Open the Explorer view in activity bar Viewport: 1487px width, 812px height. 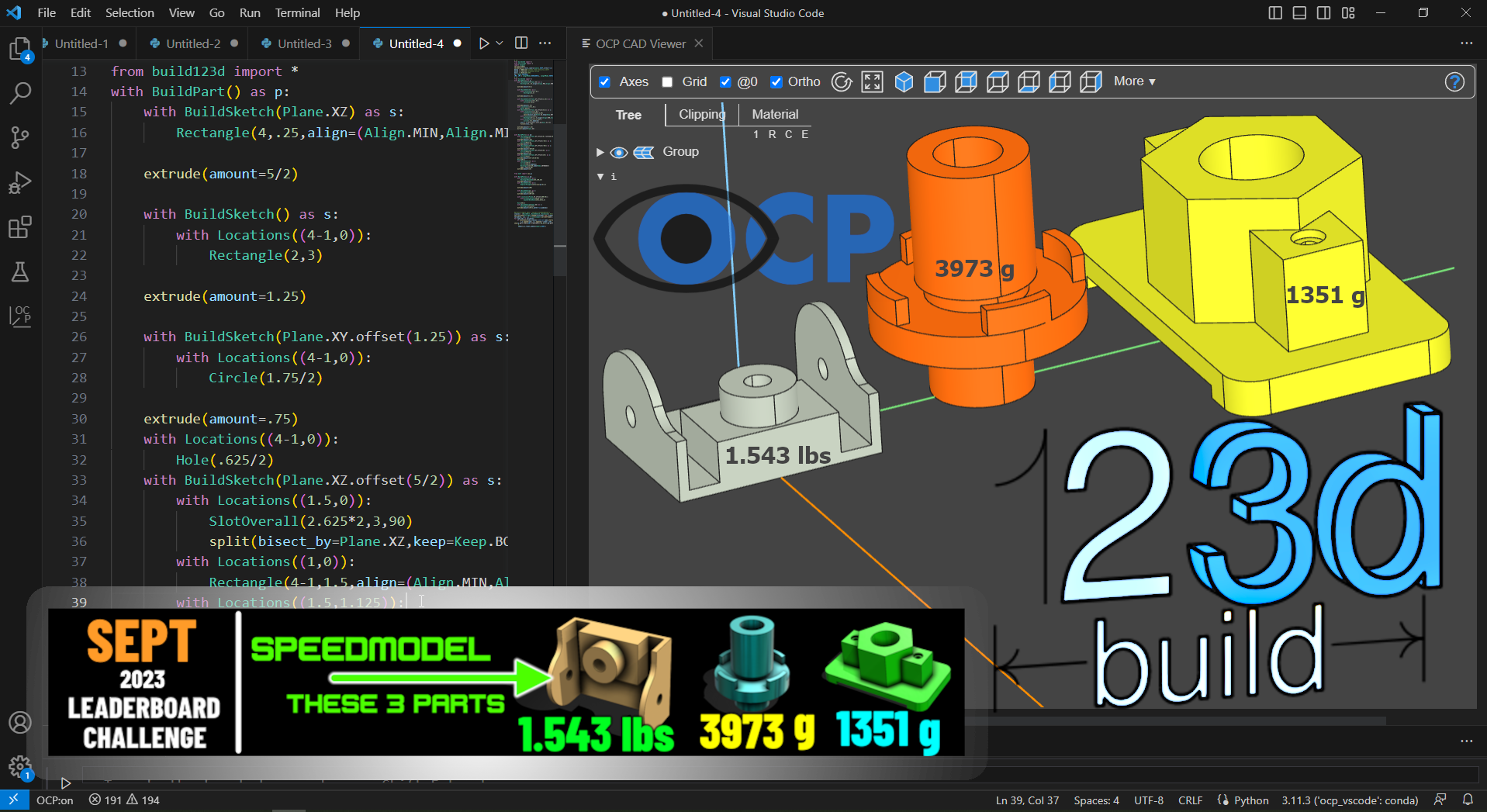(20, 49)
